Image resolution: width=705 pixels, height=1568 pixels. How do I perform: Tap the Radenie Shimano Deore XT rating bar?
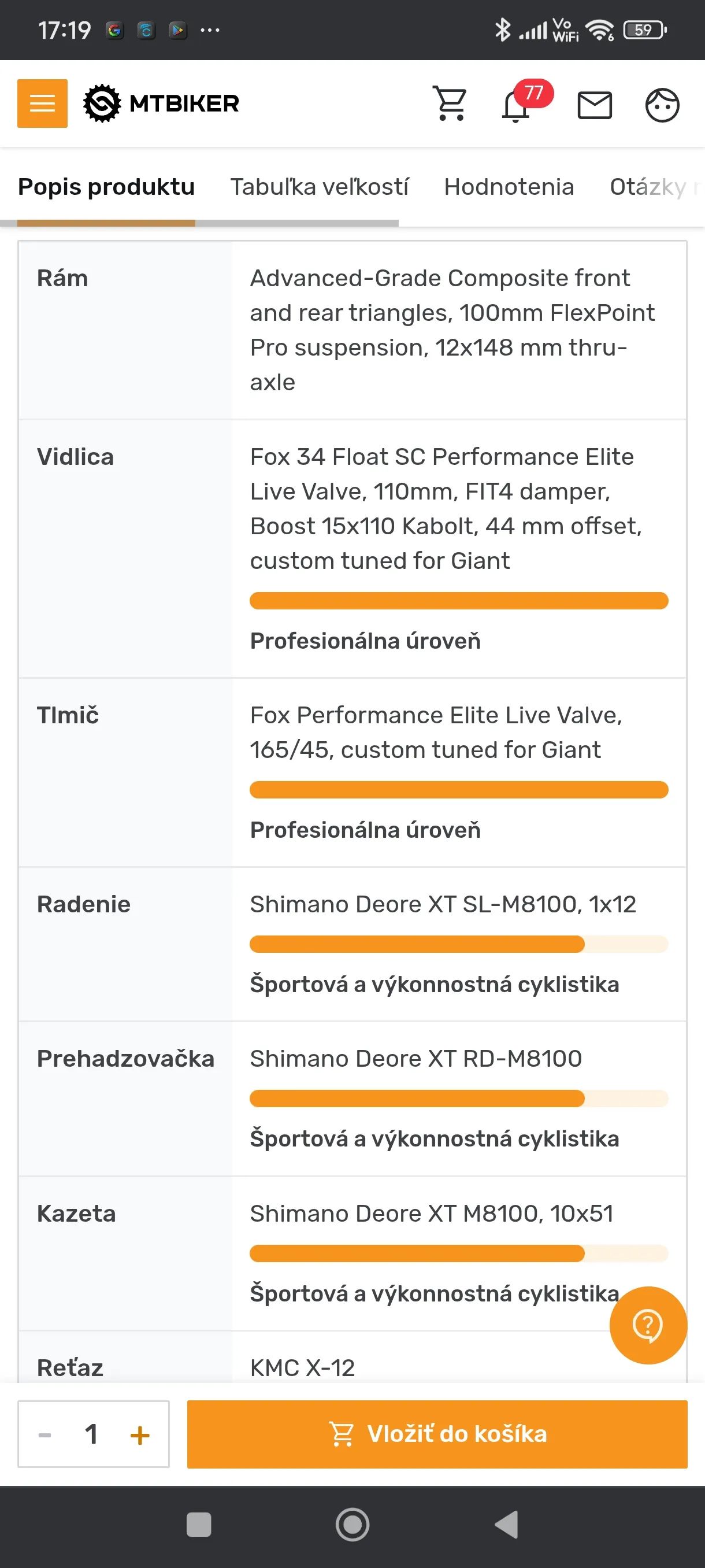[459, 944]
